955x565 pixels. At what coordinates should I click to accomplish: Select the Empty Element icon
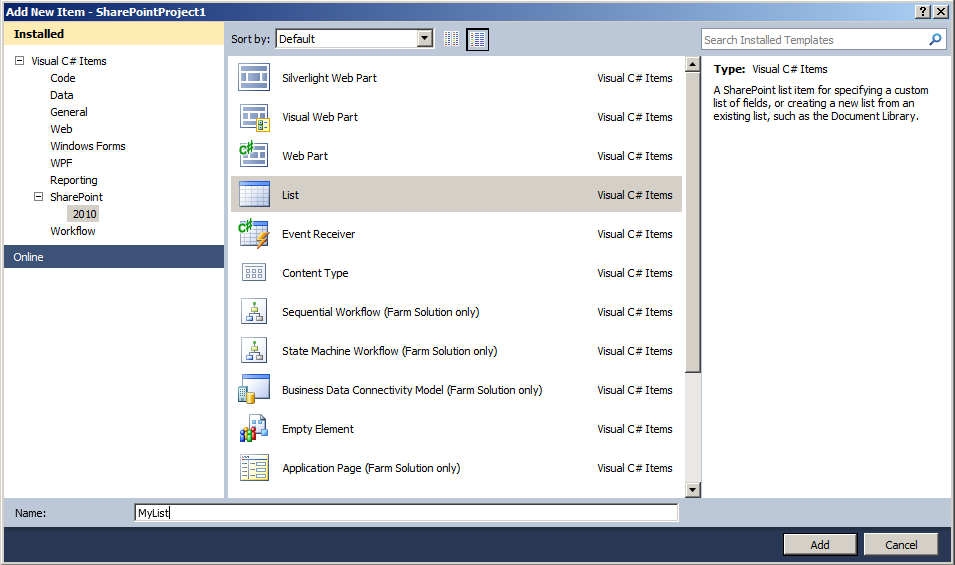pyautogui.click(x=254, y=429)
